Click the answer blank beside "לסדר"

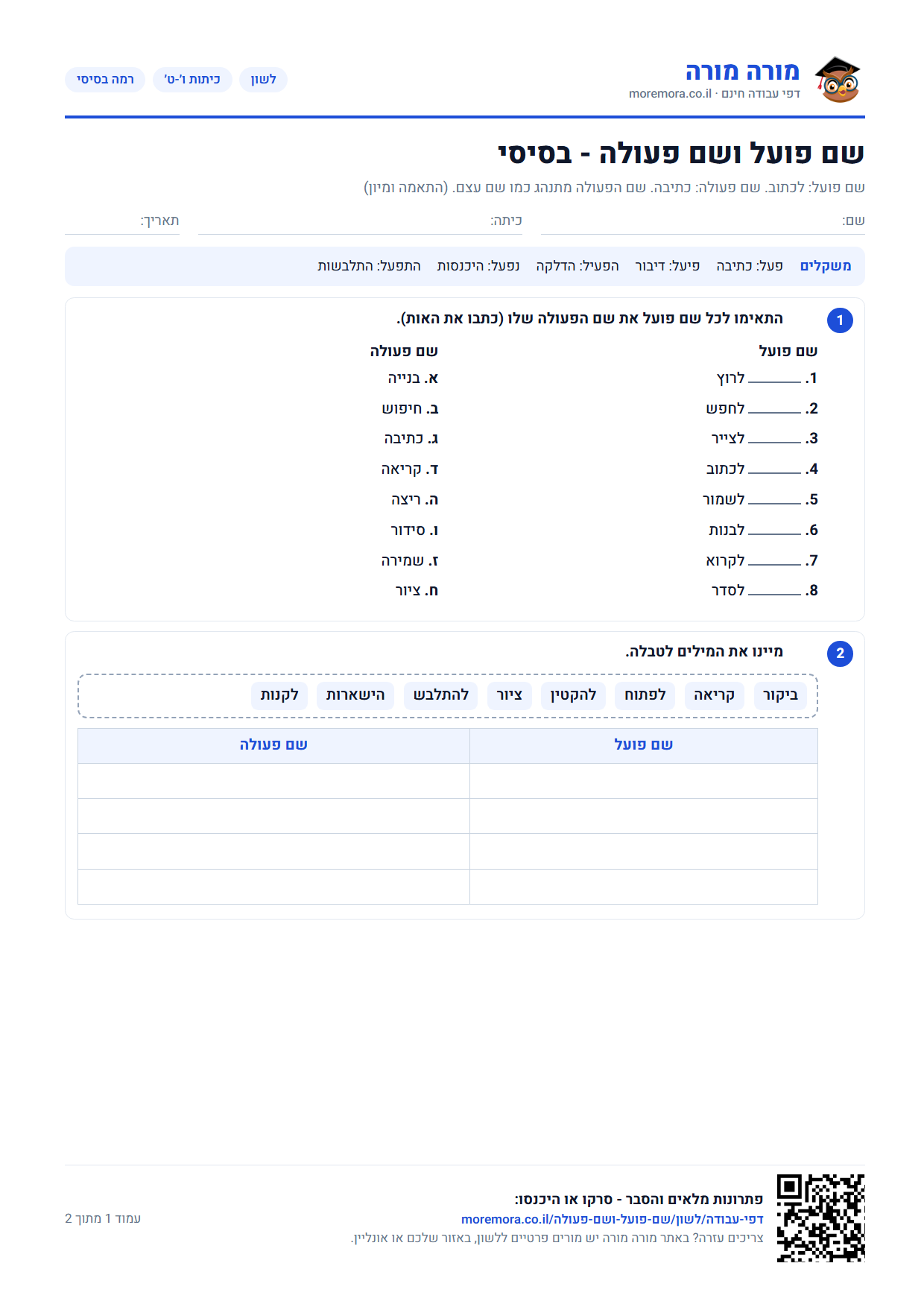coord(774,592)
